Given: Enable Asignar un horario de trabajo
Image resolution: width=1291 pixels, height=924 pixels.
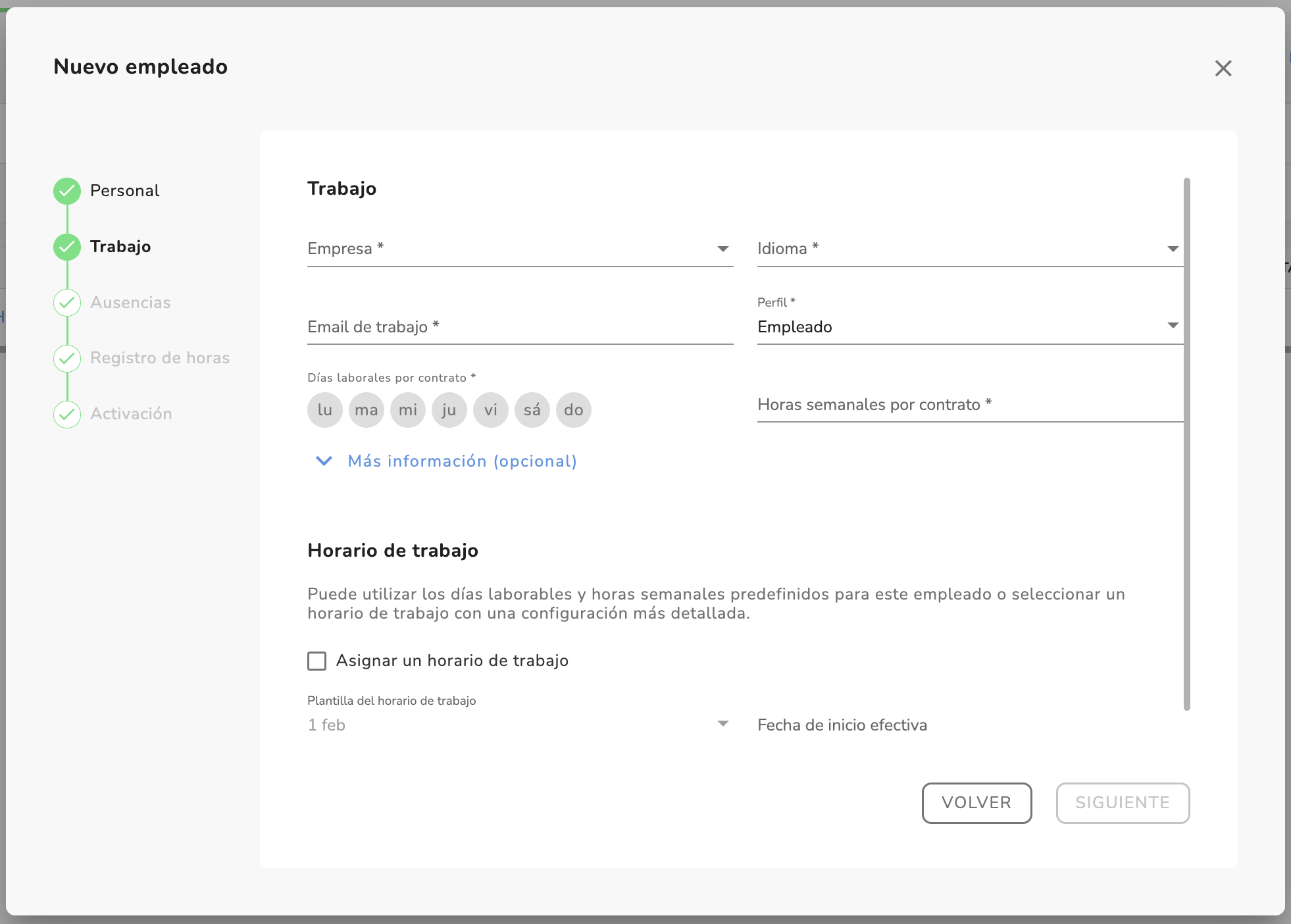Looking at the screenshot, I should (x=317, y=661).
